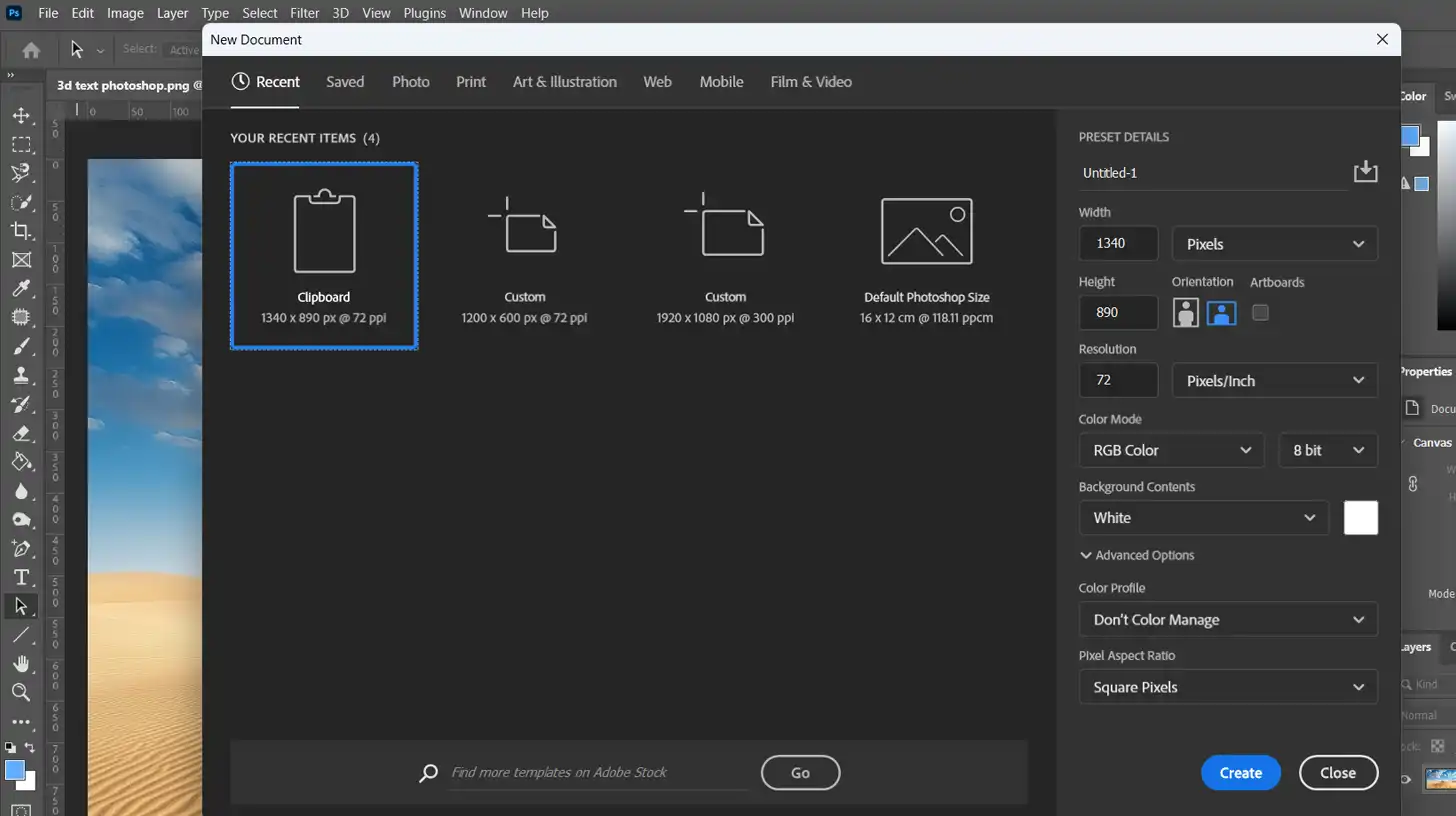The height and width of the screenshot is (816, 1456).
Task: Set orientation to landscape
Action: pyautogui.click(x=1221, y=312)
